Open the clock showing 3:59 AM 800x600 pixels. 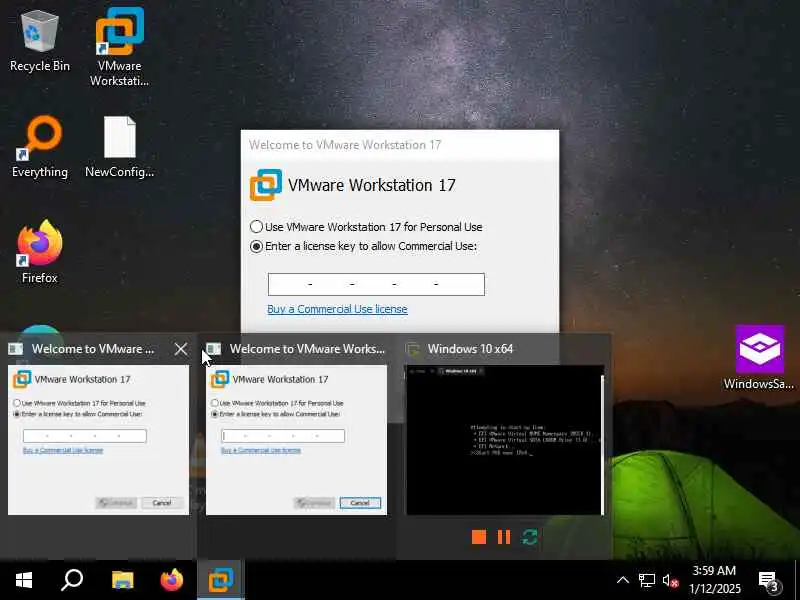click(714, 580)
